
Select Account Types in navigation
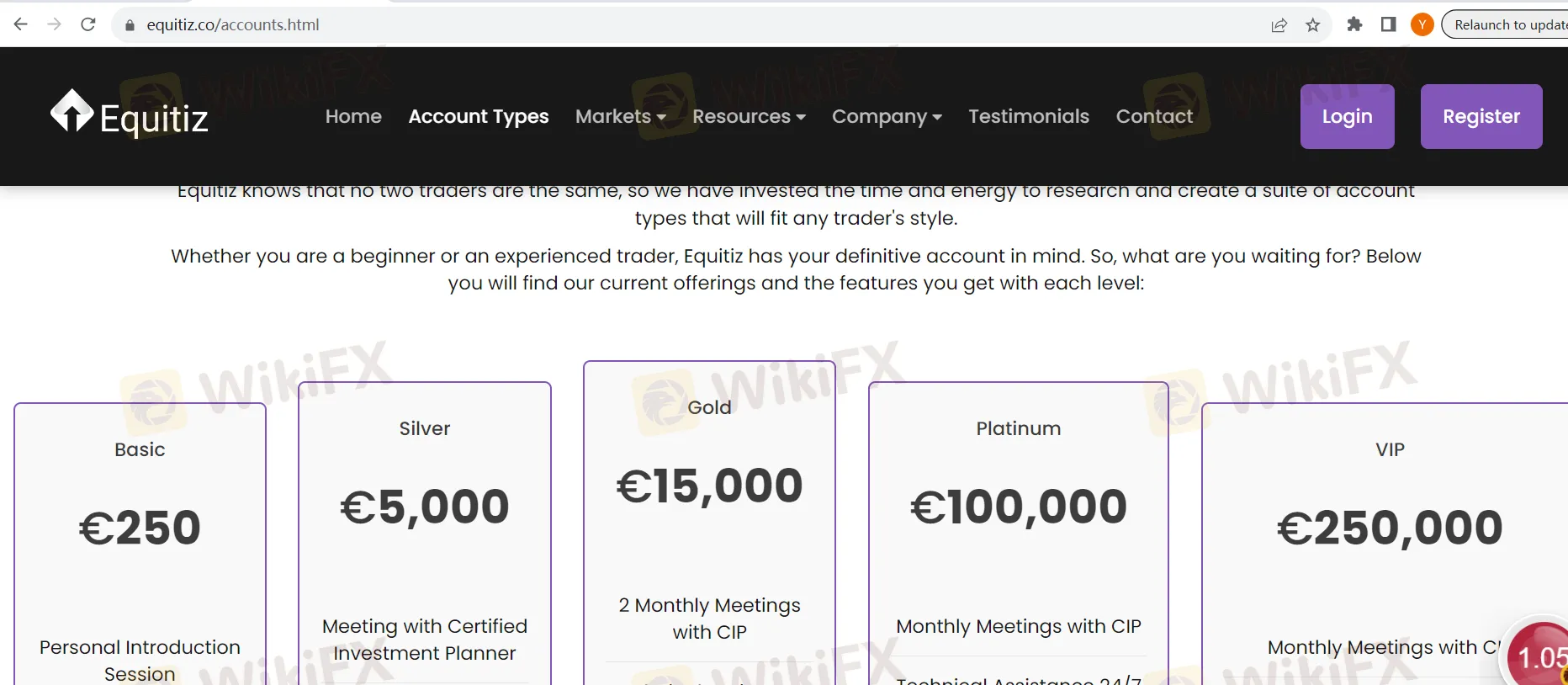point(479,116)
